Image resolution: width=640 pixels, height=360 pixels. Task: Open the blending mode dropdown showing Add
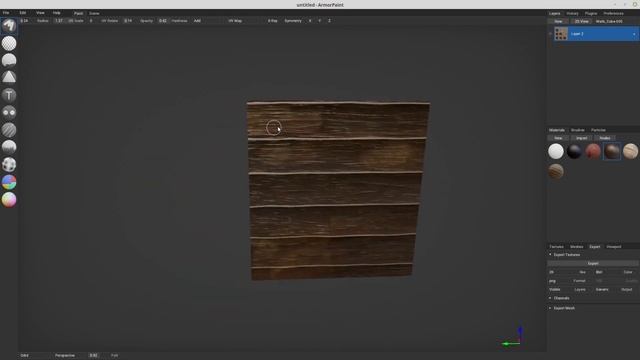pyautogui.click(x=206, y=21)
